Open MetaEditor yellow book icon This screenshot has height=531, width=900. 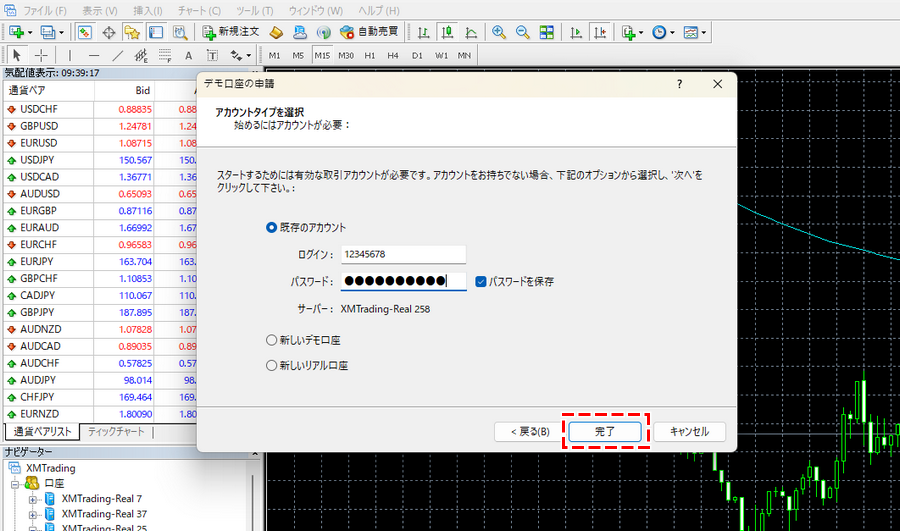tap(276, 32)
